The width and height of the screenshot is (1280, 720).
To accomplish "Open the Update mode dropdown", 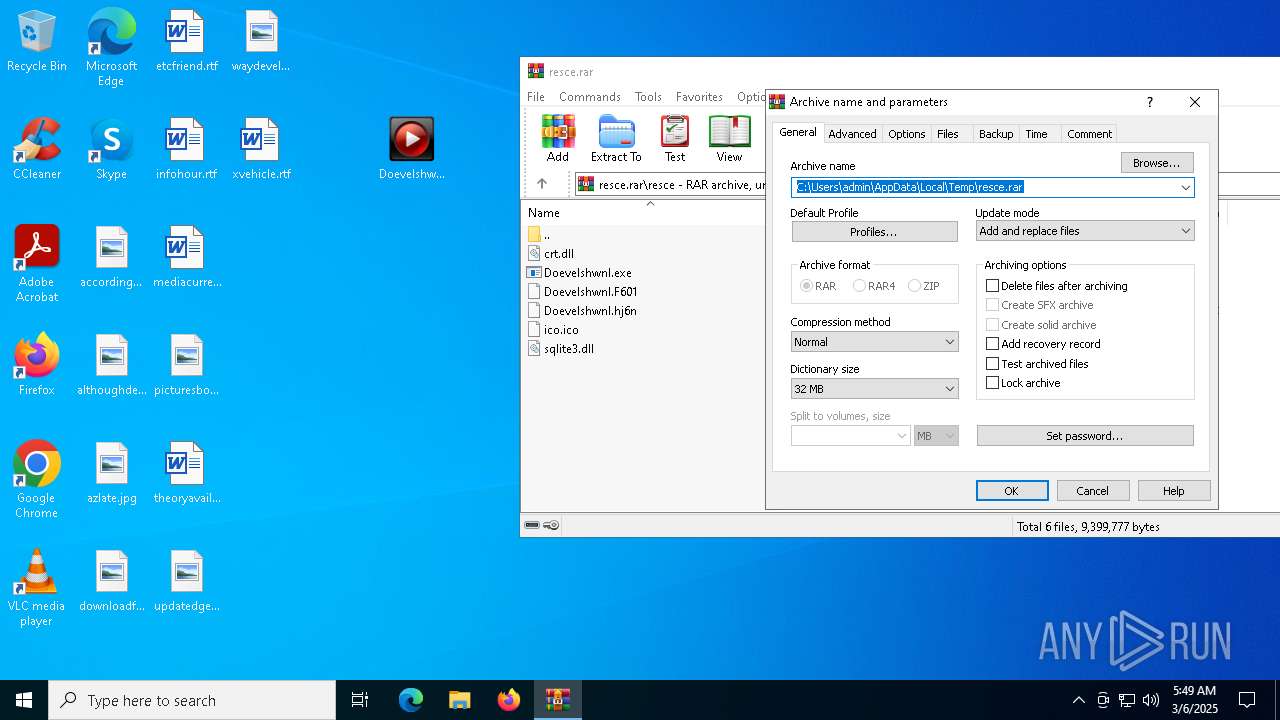I will [1085, 231].
